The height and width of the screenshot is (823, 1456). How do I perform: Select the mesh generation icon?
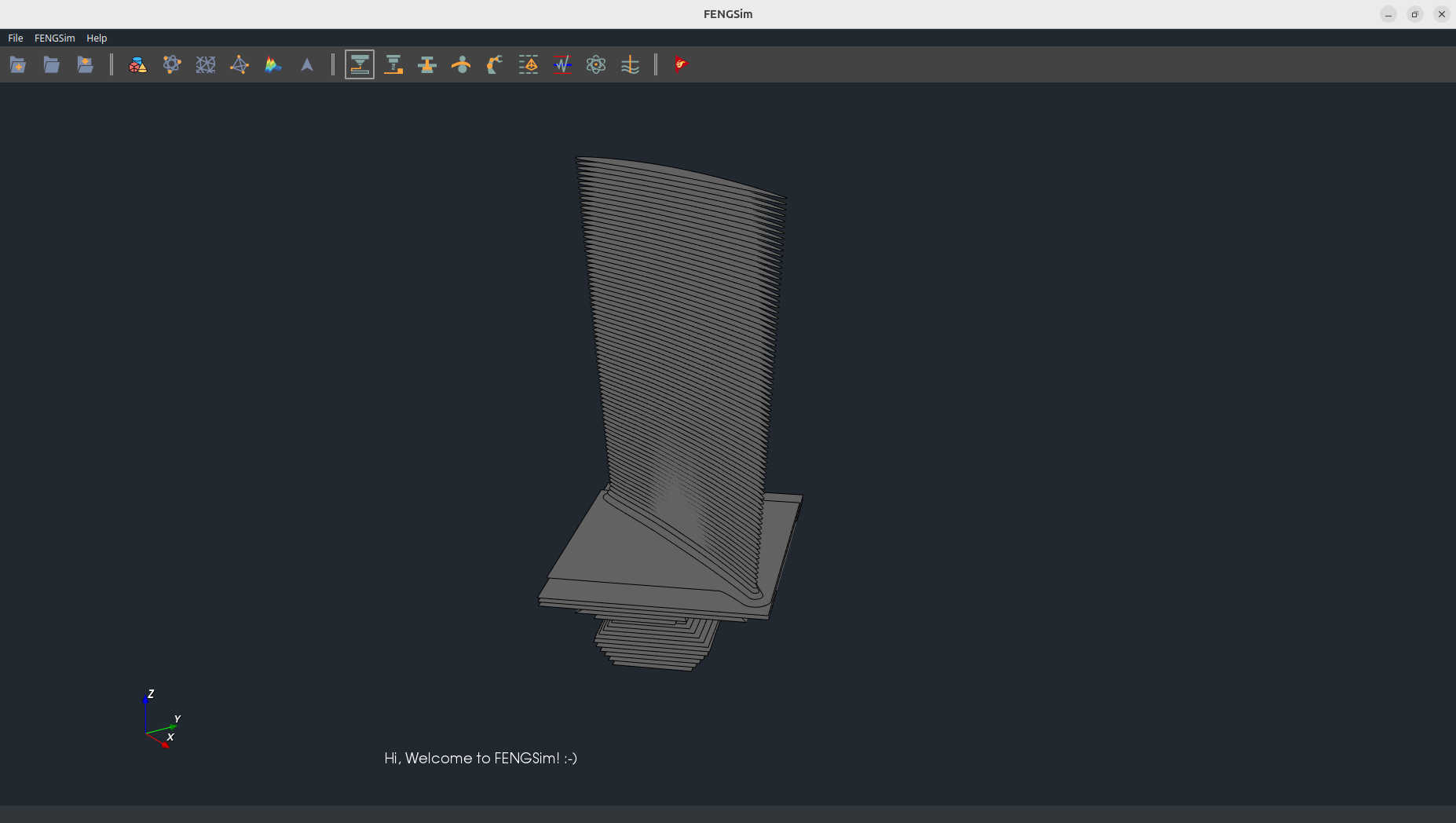pos(206,64)
